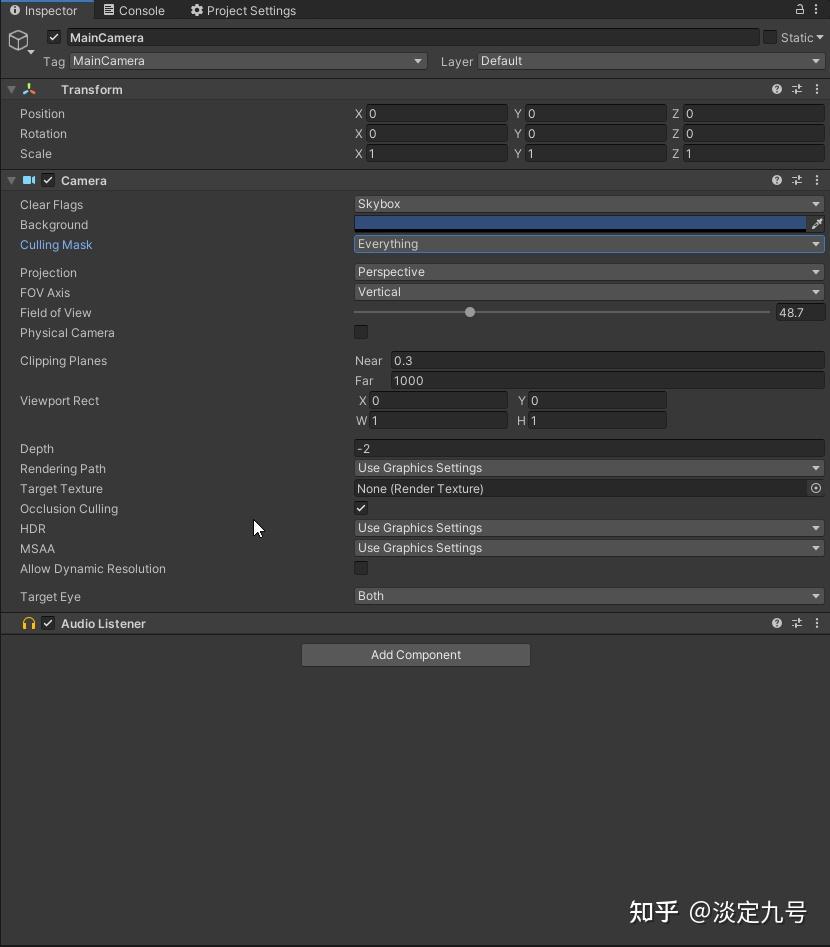Click the Background color eyedropper icon
This screenshot has height=947, width=830.
pos(818,224)
